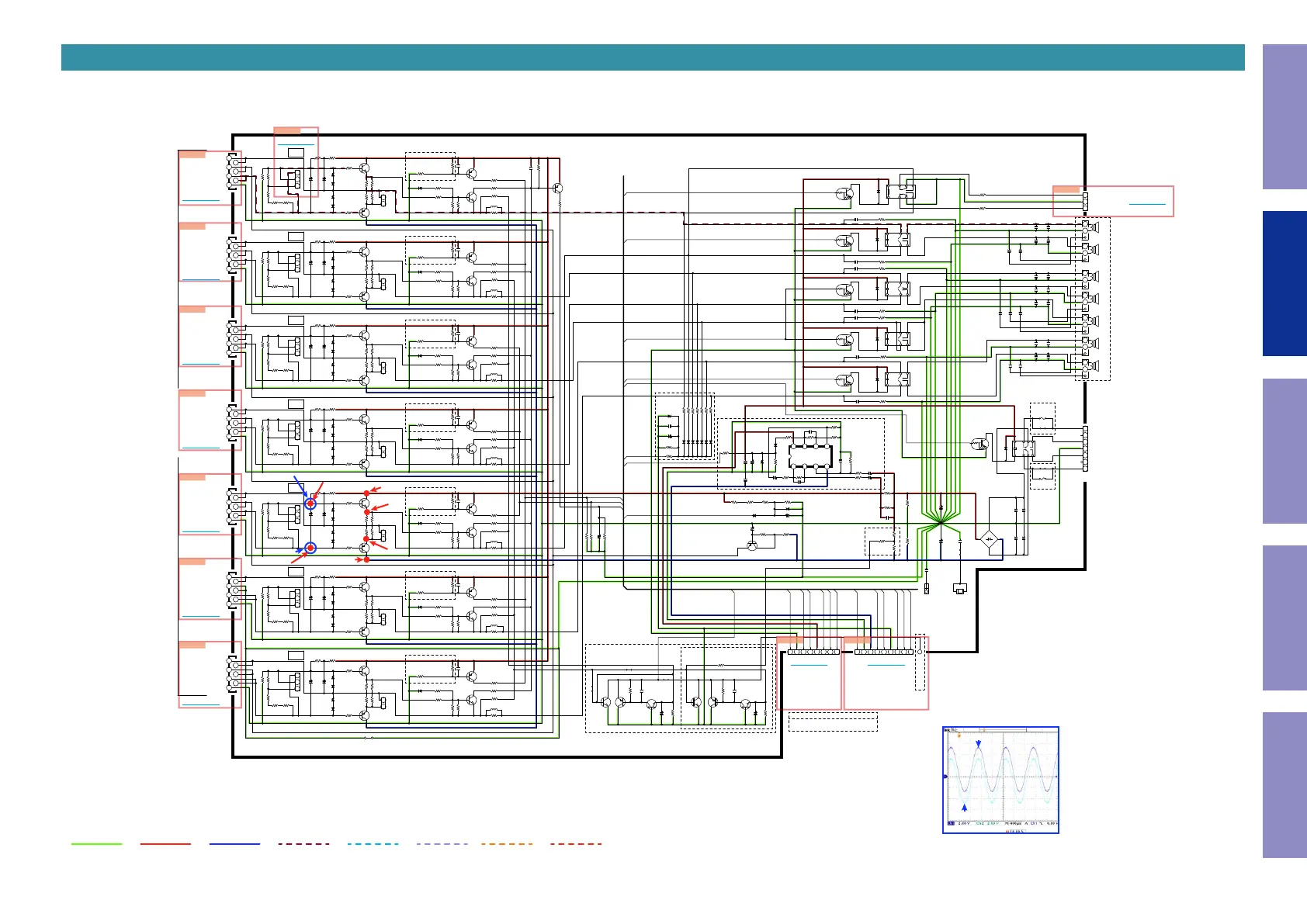Open the dark blue active side tab
The width and height of the screenshot is (1307, 924).
(x=1284, y=283)
